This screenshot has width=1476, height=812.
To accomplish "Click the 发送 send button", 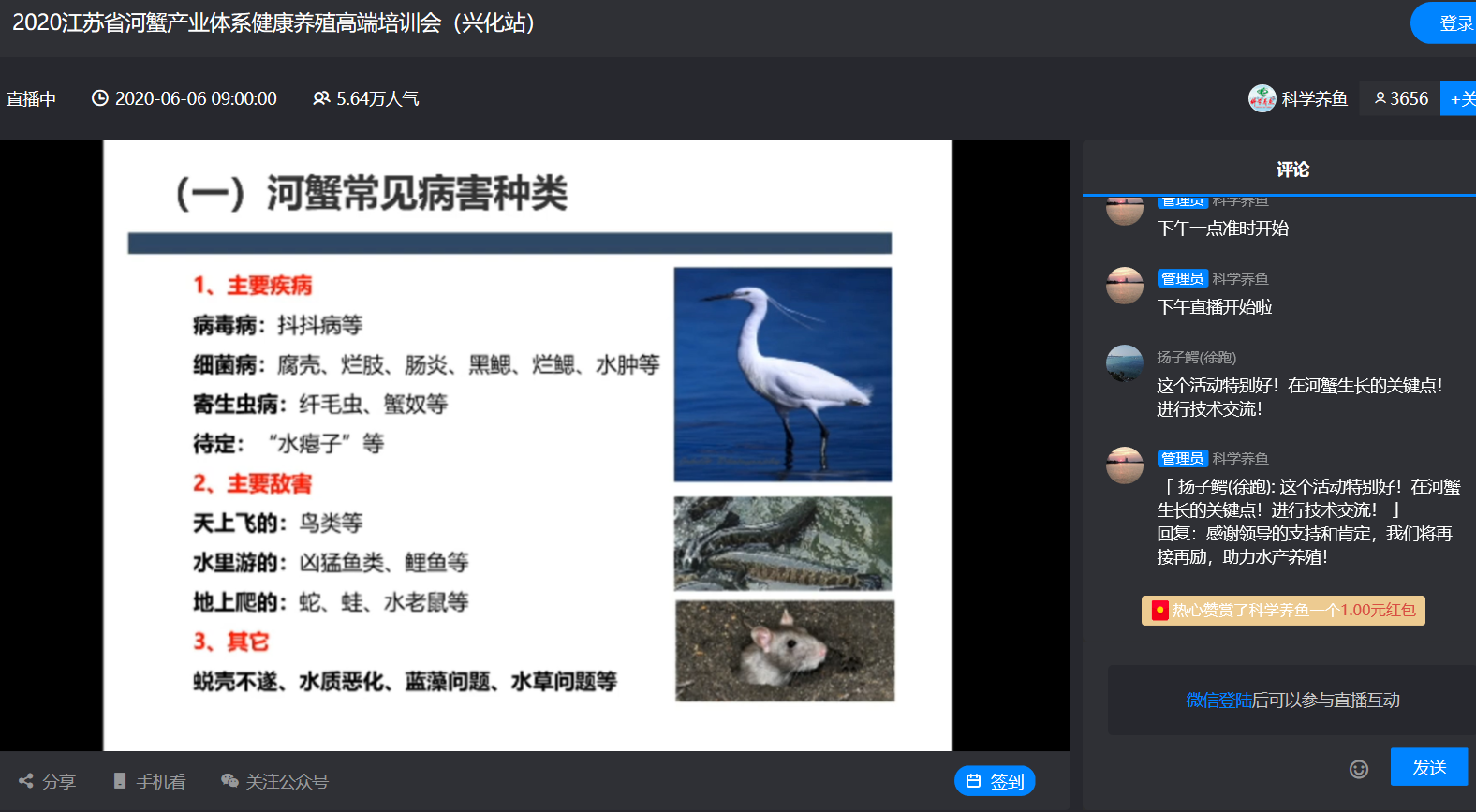I will (1429, 767).
